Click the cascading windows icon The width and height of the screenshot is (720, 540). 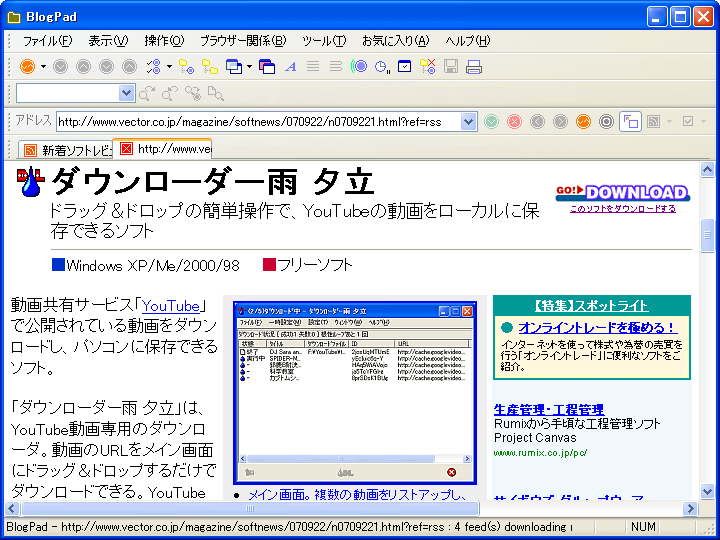(x=234, y=67)
